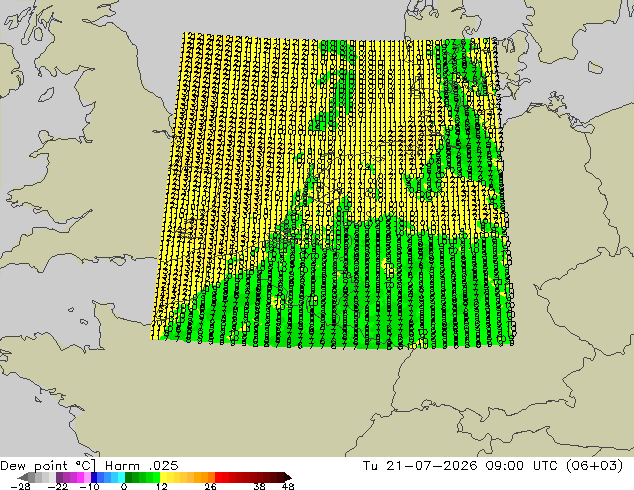Click the '(06+03)' run offset text
634x490 pixels.
tap(594, 466)
